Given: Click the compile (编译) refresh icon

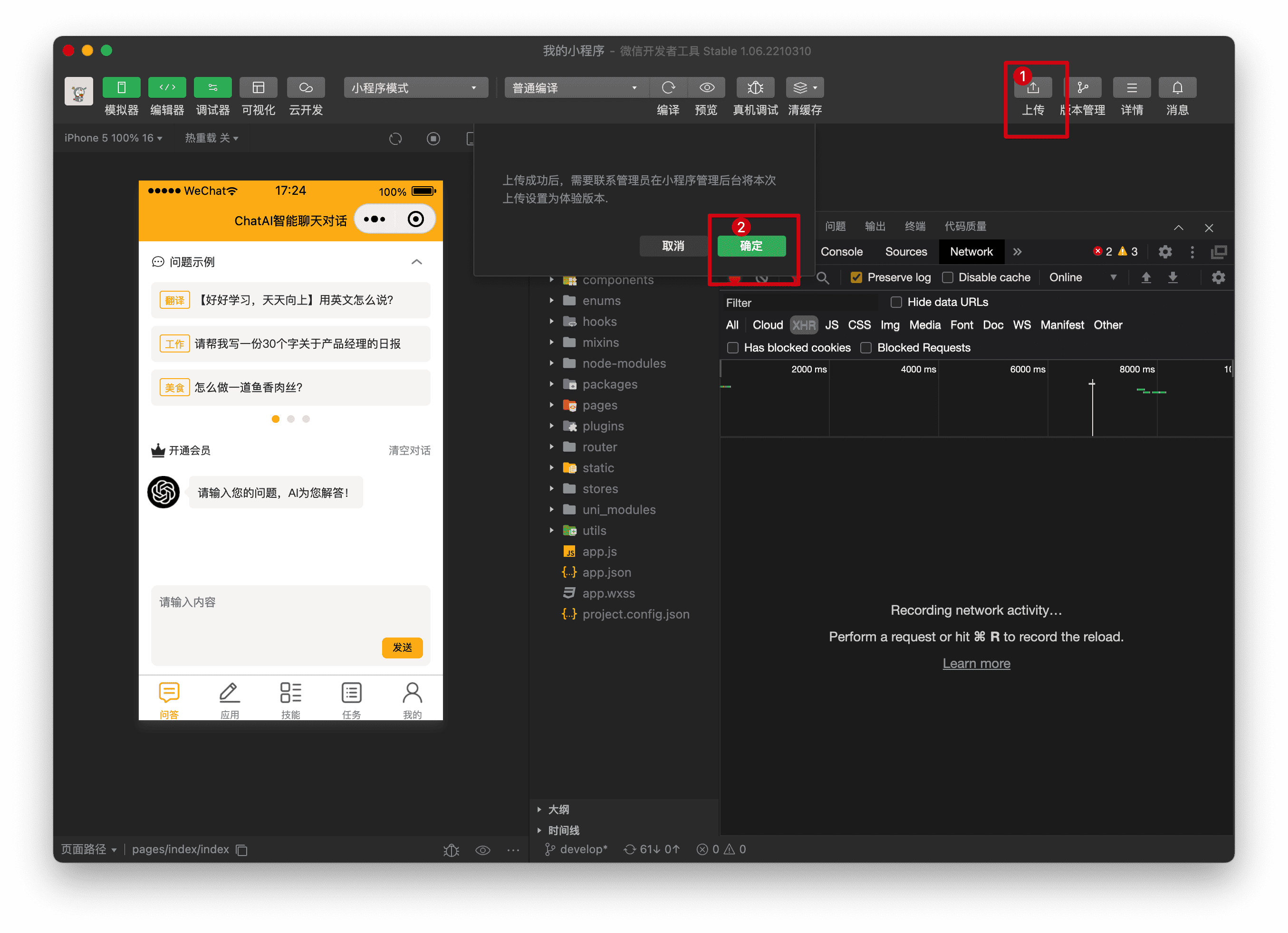Looking at the screenshot, I should coord(668,88).
